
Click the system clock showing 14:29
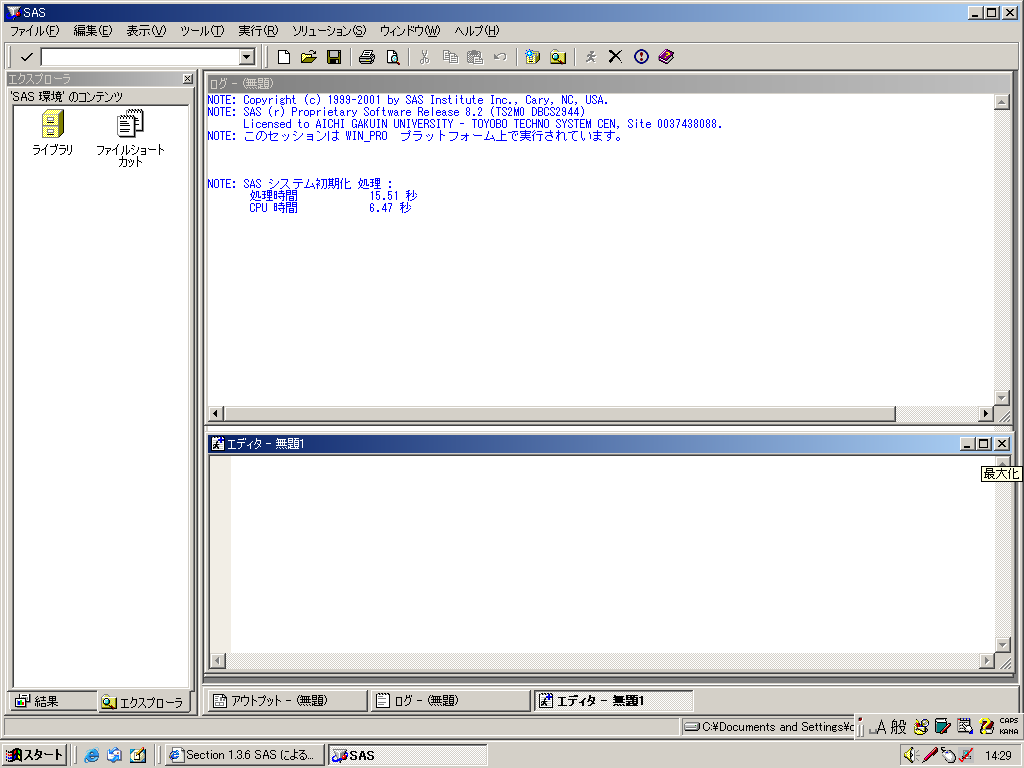(998, 756)
